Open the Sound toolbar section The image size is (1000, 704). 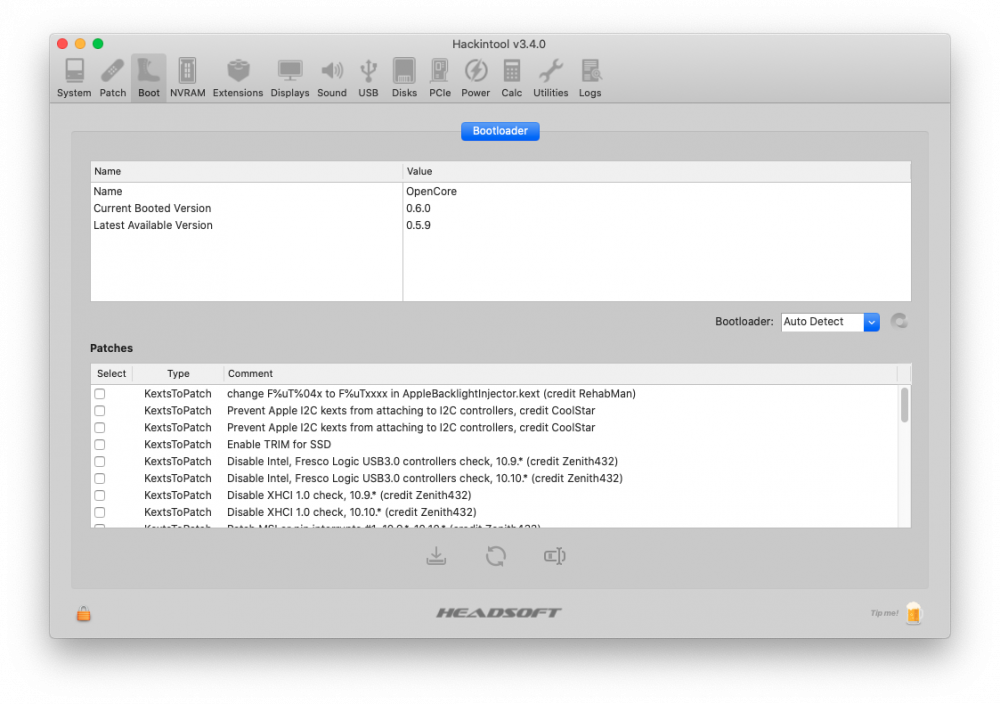coord(332,78)
